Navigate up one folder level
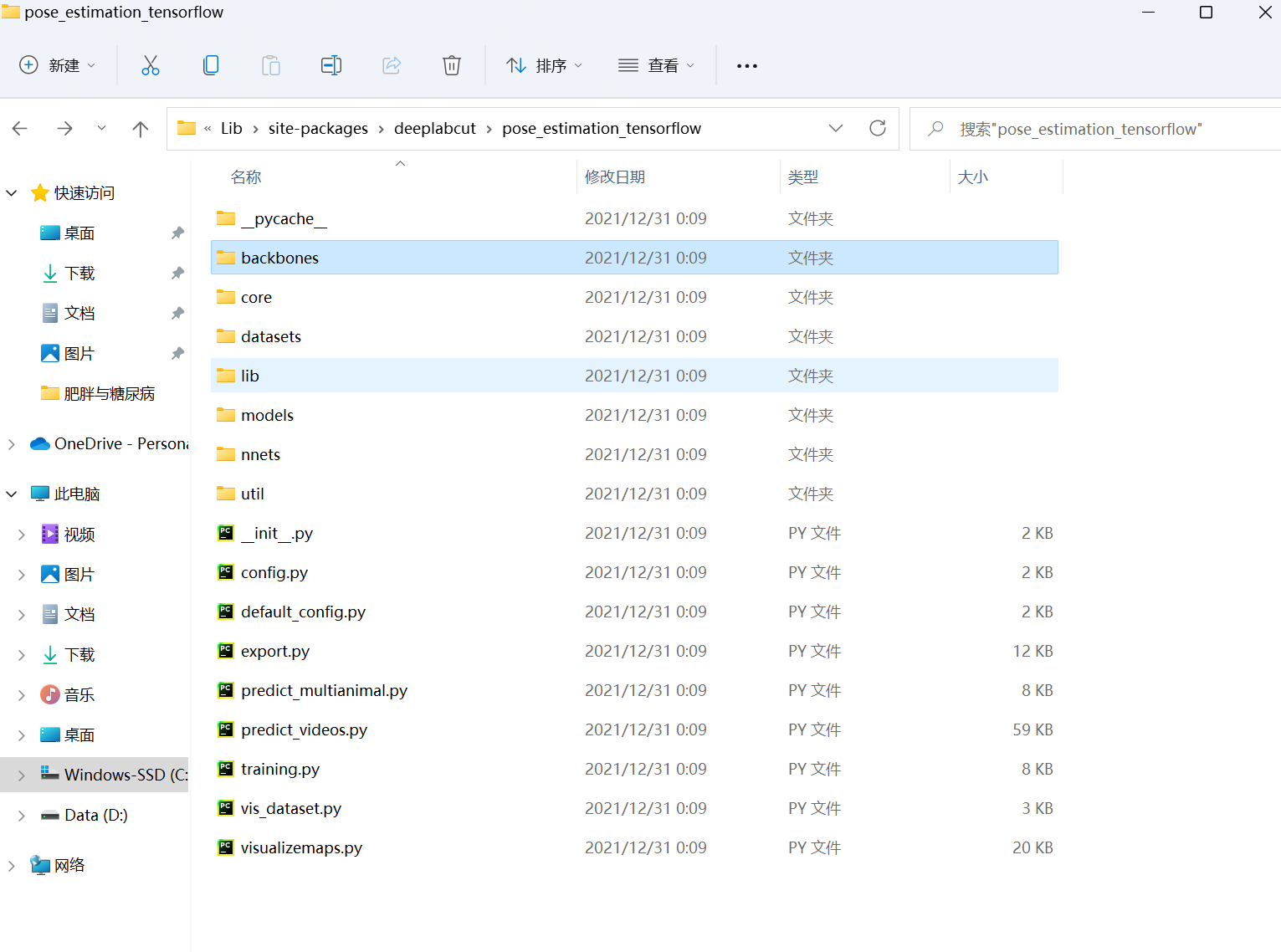The image size is (1281, 952). 140,128
